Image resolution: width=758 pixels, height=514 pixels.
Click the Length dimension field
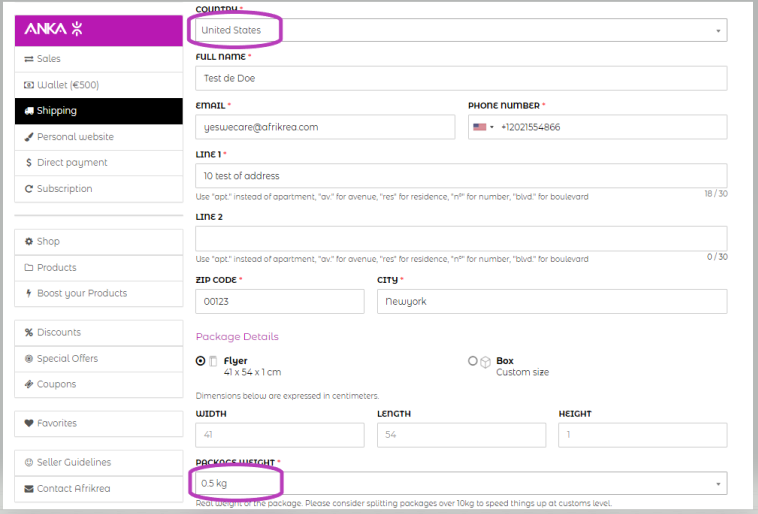coord(461,435)
